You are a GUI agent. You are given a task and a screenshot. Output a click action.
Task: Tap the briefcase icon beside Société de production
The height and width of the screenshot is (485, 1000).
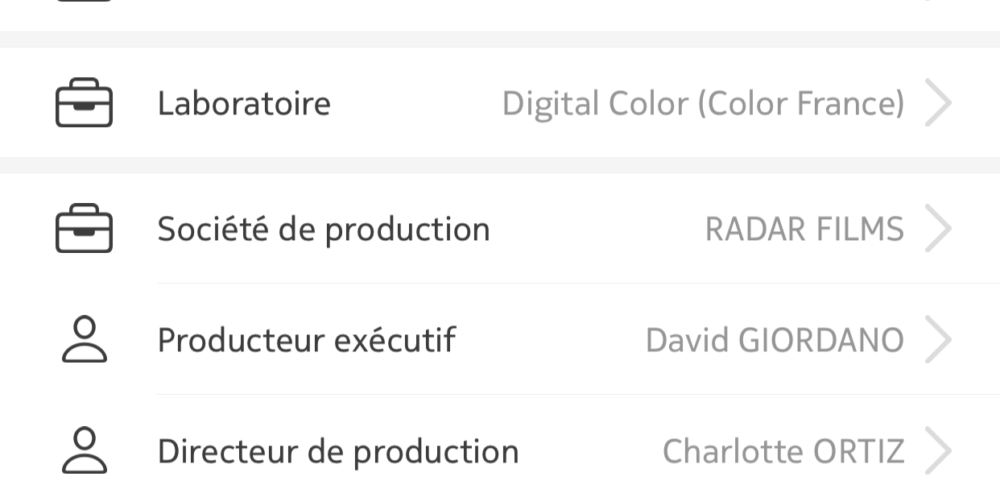point(84,228)
